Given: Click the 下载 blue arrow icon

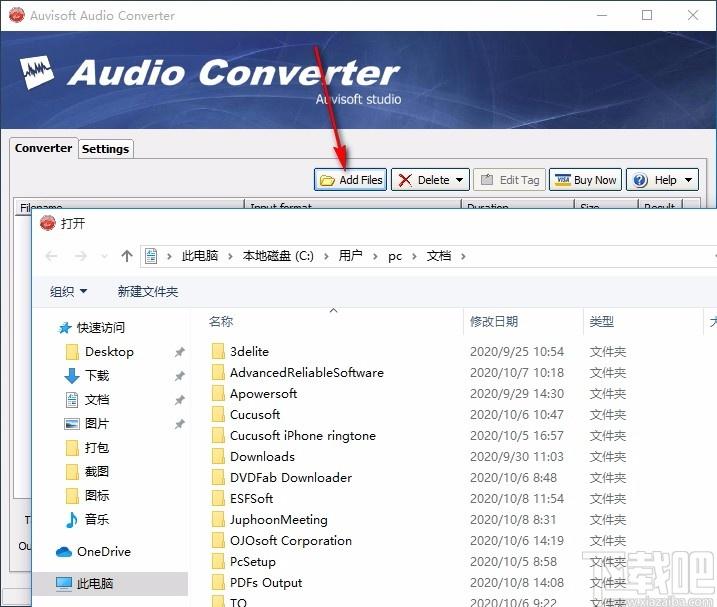Looking at the screenshot, I should pos(72,376).
